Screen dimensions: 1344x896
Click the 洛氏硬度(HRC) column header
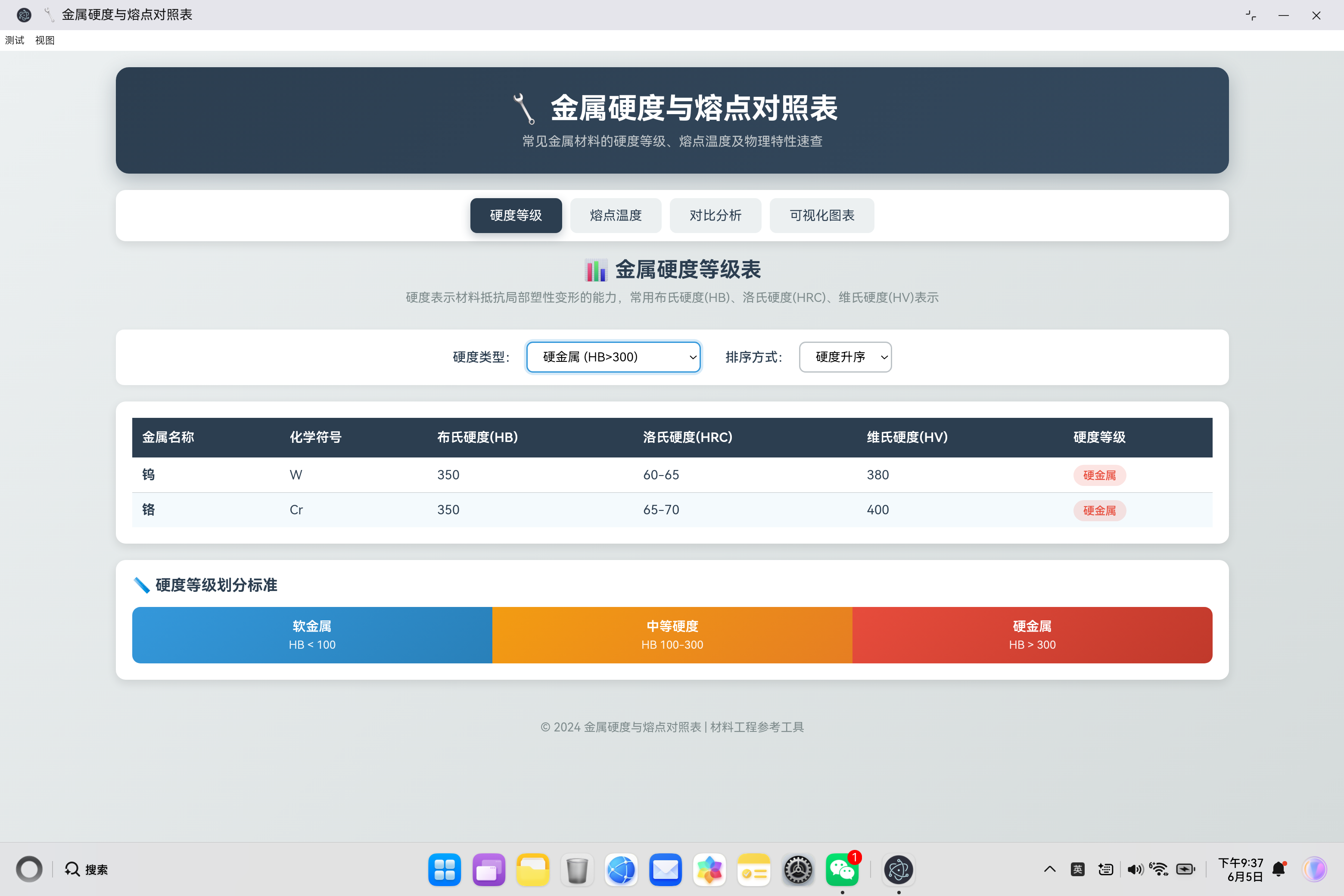688,437
